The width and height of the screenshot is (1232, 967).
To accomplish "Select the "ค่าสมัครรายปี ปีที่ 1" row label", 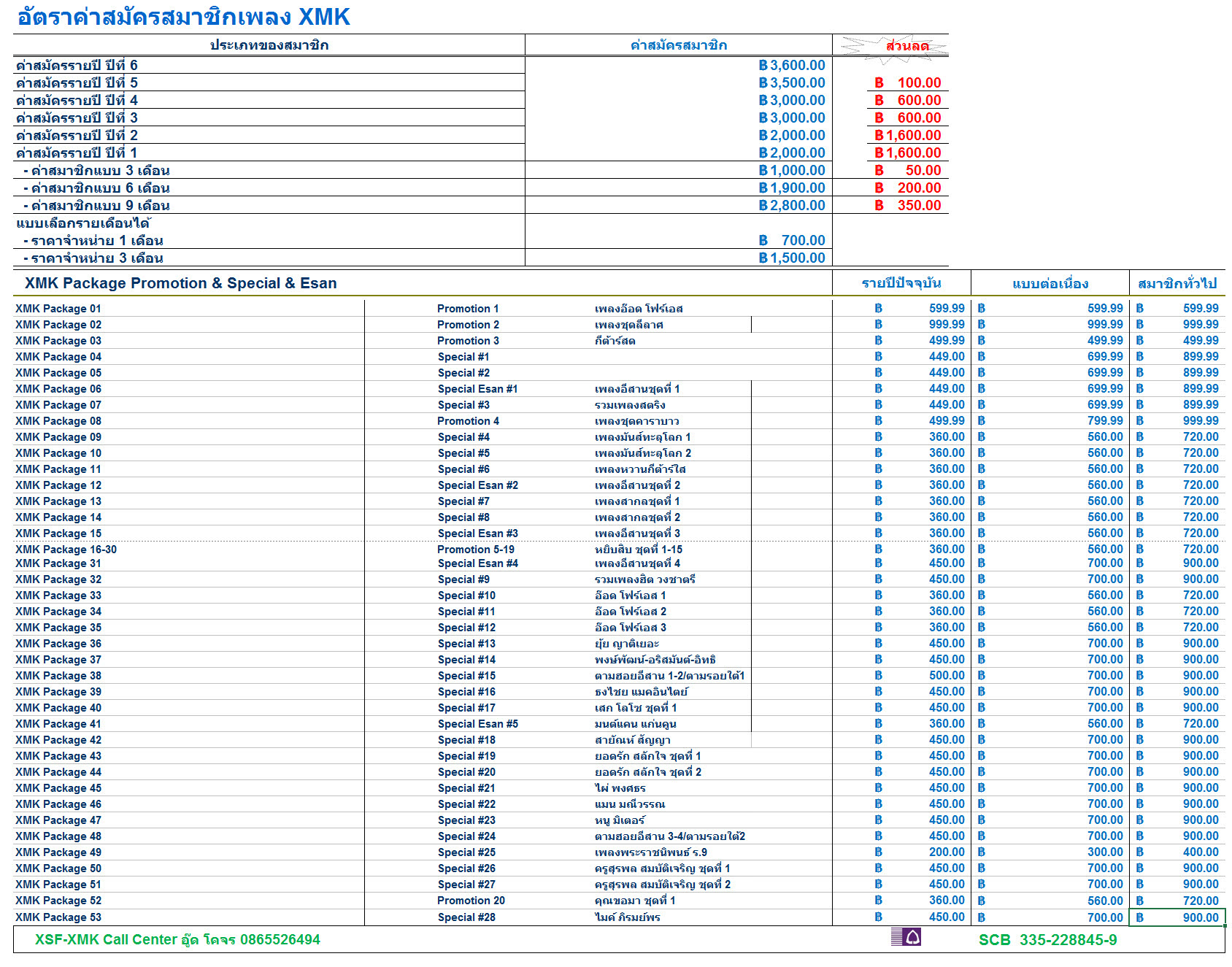I will [x=77, y=153].
